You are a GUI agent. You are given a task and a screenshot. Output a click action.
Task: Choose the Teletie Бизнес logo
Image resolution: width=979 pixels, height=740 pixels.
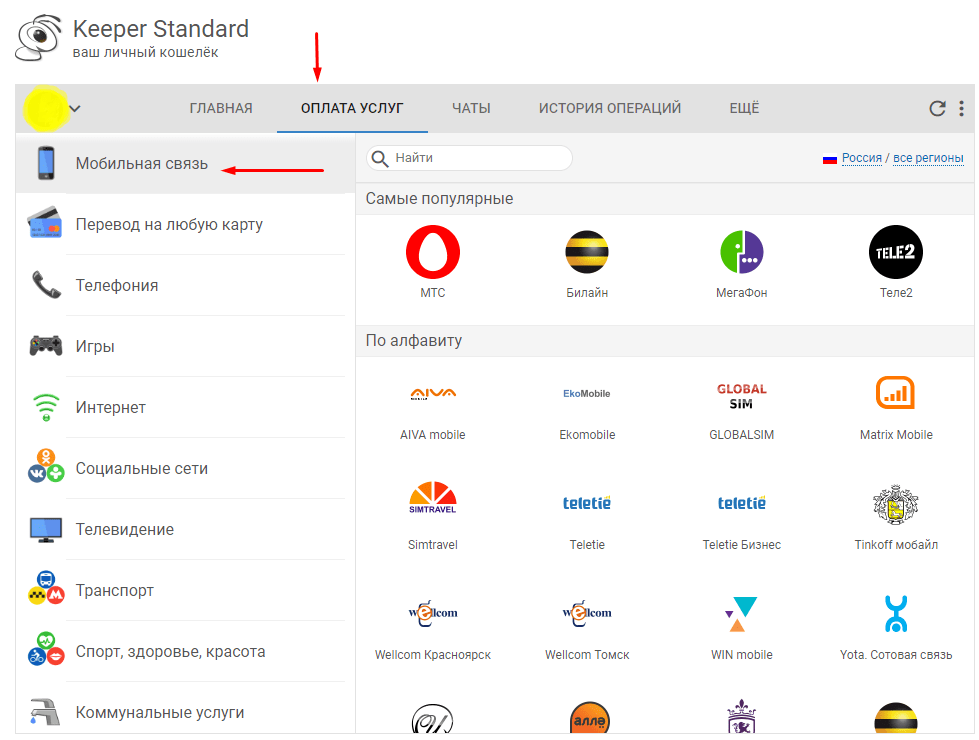pyautogui.click(x=742, y=503)
